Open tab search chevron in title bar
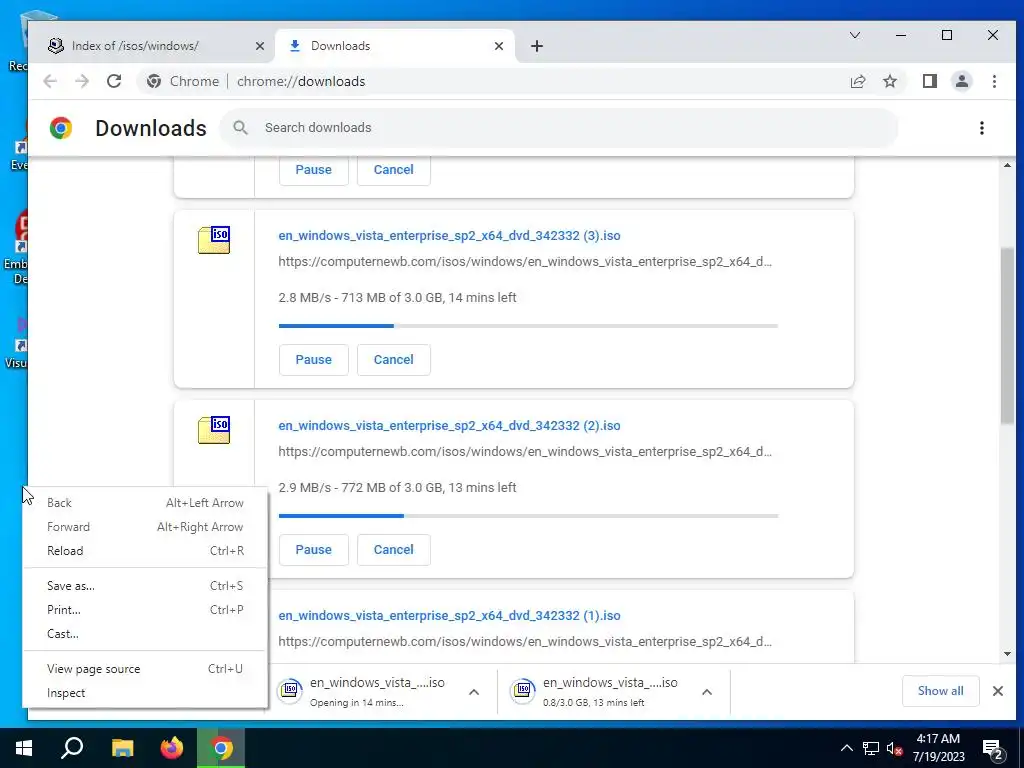This screenshot has width=1024, height=768. [x=855, y=35]
